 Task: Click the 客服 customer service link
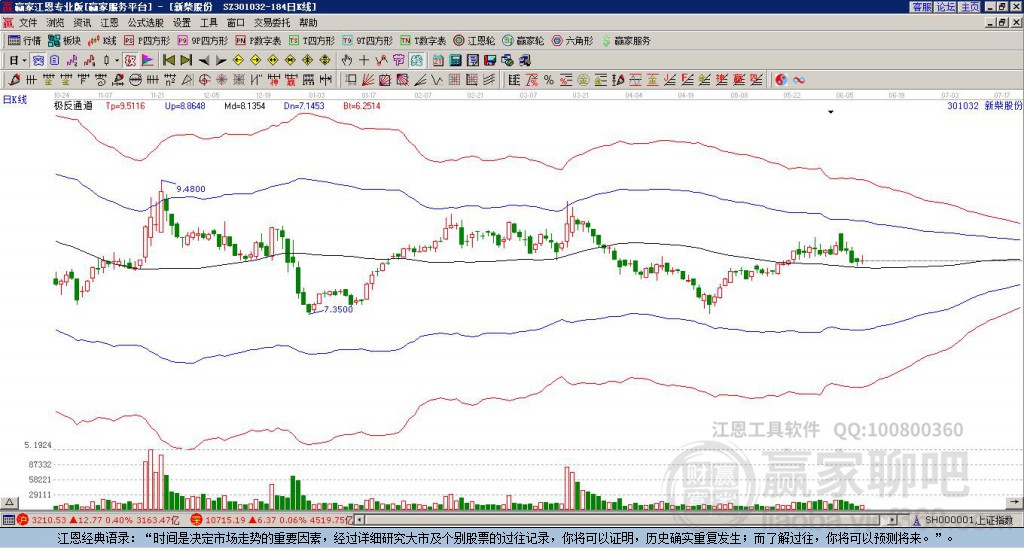click(x=921, y=7)
